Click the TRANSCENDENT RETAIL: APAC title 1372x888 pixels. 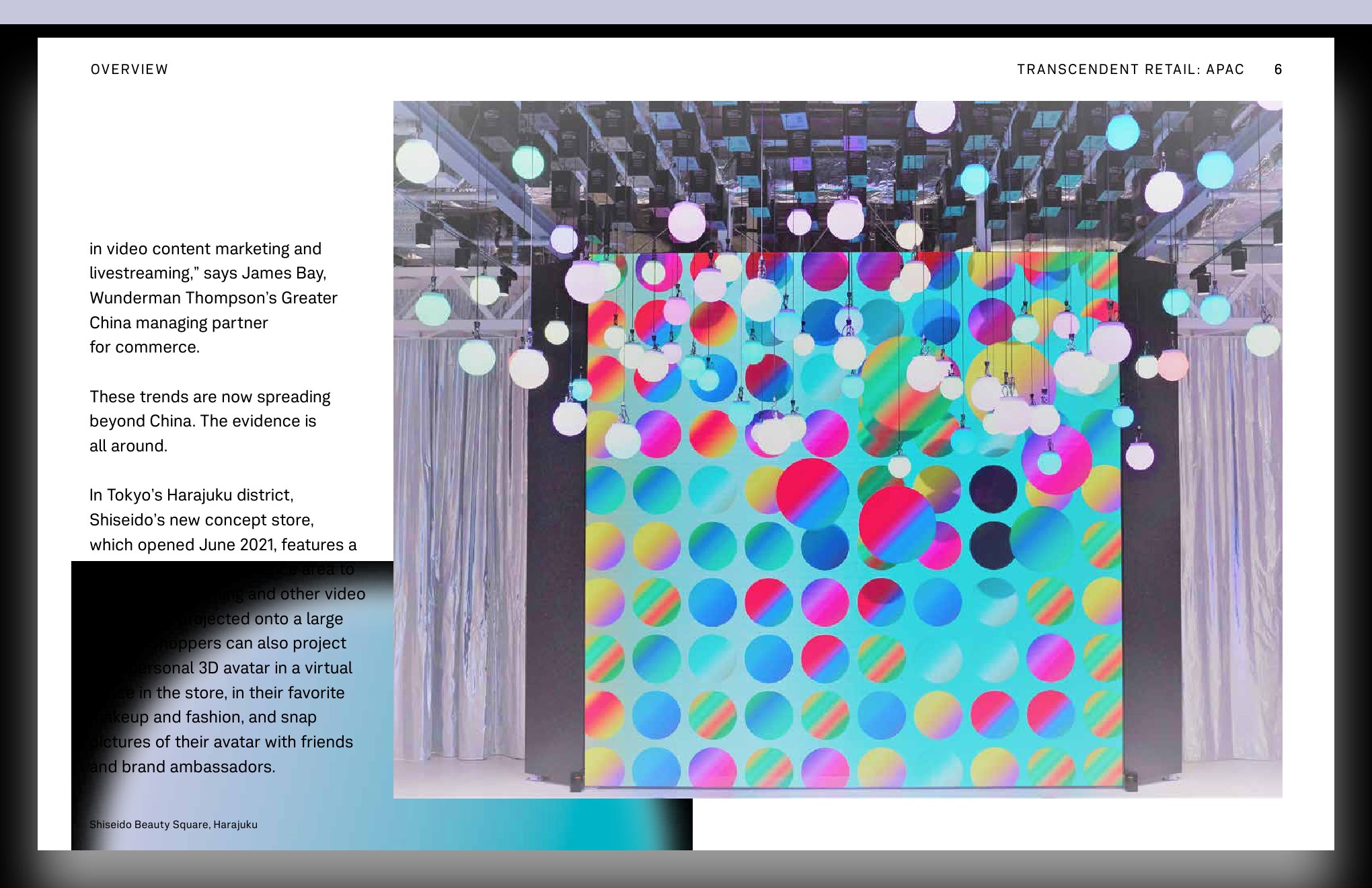[1130, 69]
